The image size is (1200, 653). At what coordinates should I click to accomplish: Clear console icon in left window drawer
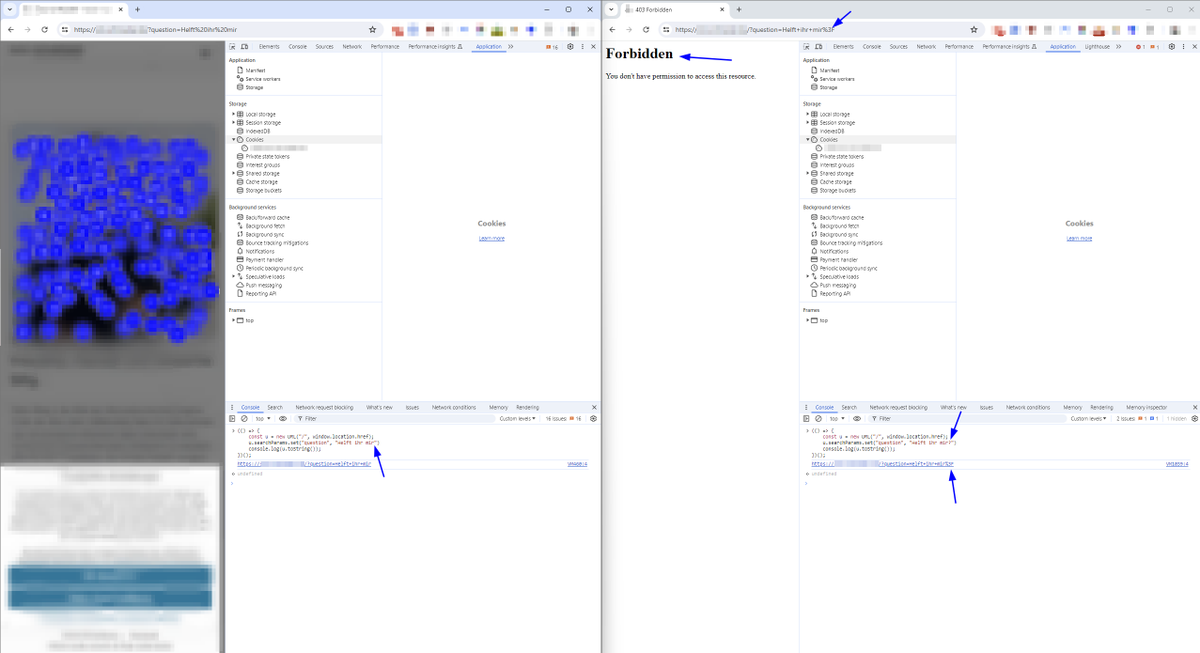click(x=243, y=419)
